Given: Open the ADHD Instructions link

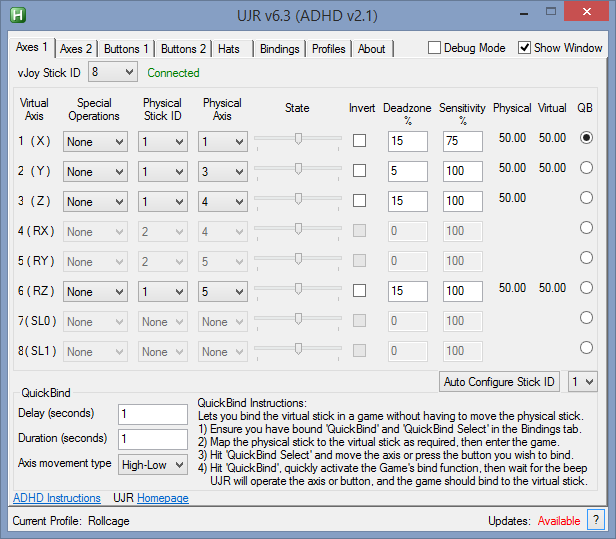Looking at the screenshot, I should click(57, 498).
